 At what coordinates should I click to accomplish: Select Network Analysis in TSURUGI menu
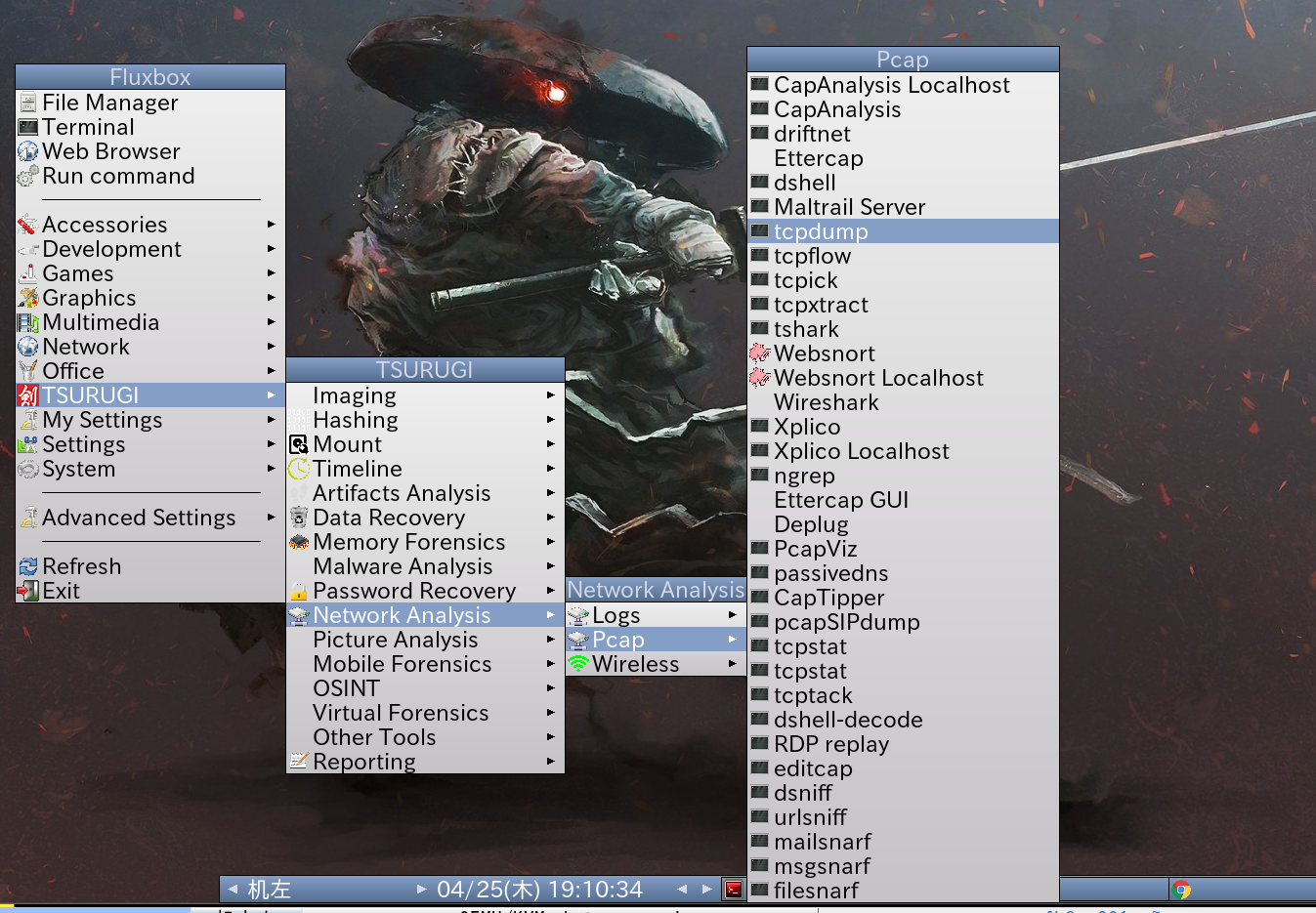point(425,615)
